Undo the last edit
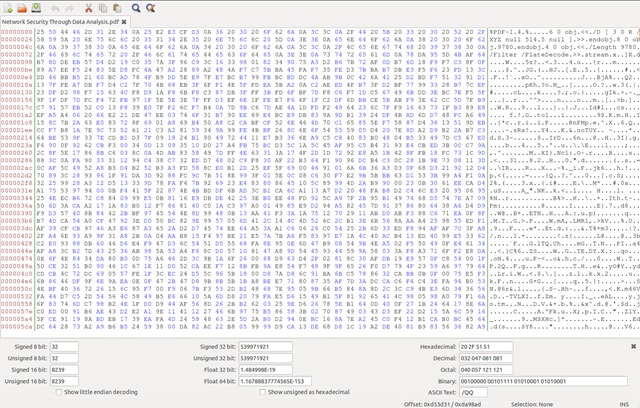The image size is (640, 408). click(x=56, y=8)
